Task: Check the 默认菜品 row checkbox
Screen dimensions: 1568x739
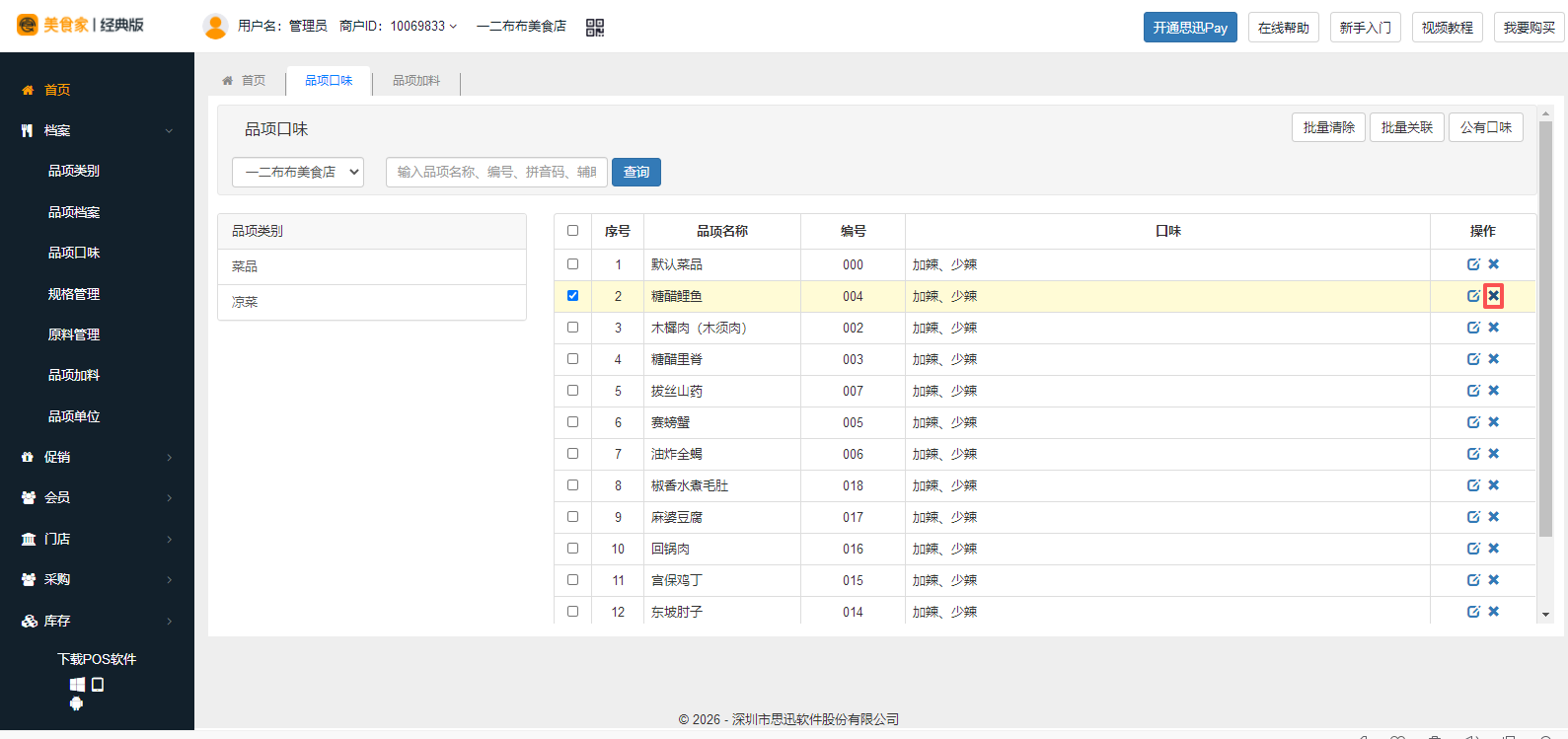Action: [572, 264]
